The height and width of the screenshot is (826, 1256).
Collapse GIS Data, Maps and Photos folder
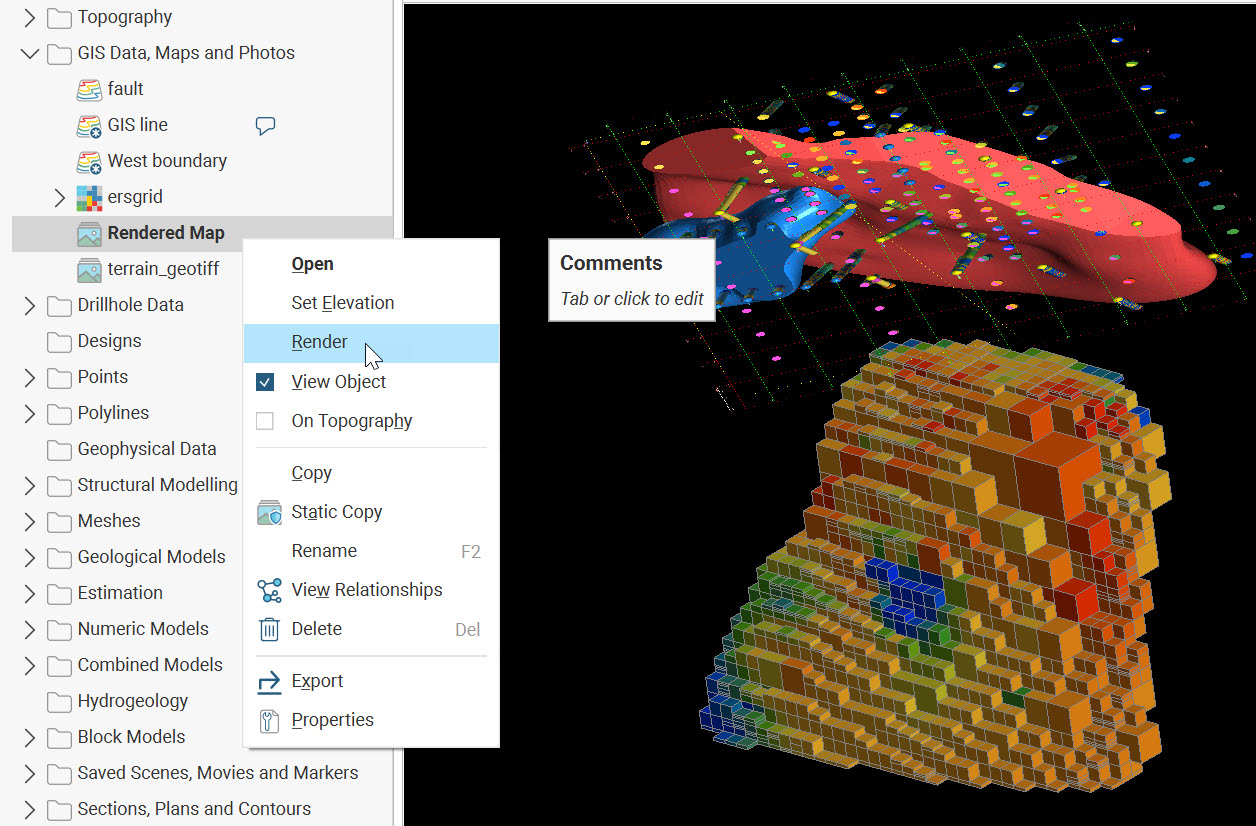[29, 53]
